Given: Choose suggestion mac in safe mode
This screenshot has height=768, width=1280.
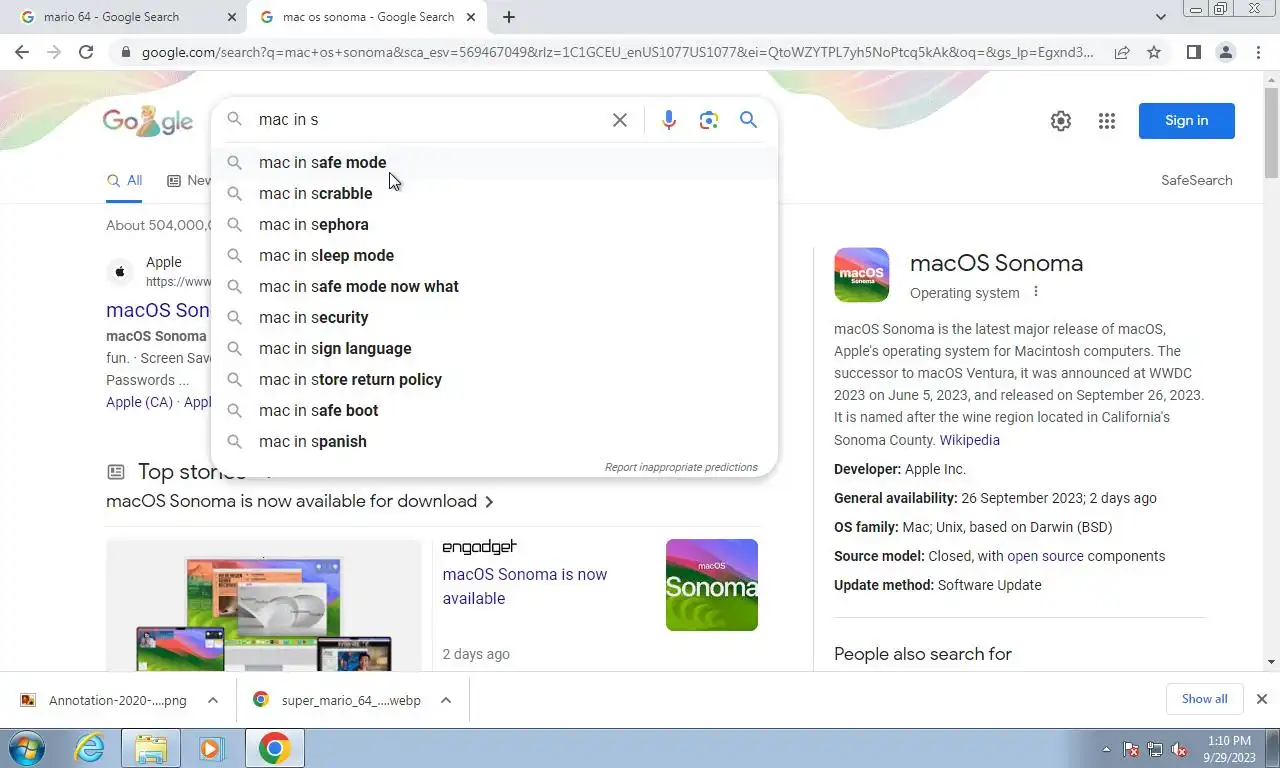Looking at the screenshot, I should tap(494, 162).
